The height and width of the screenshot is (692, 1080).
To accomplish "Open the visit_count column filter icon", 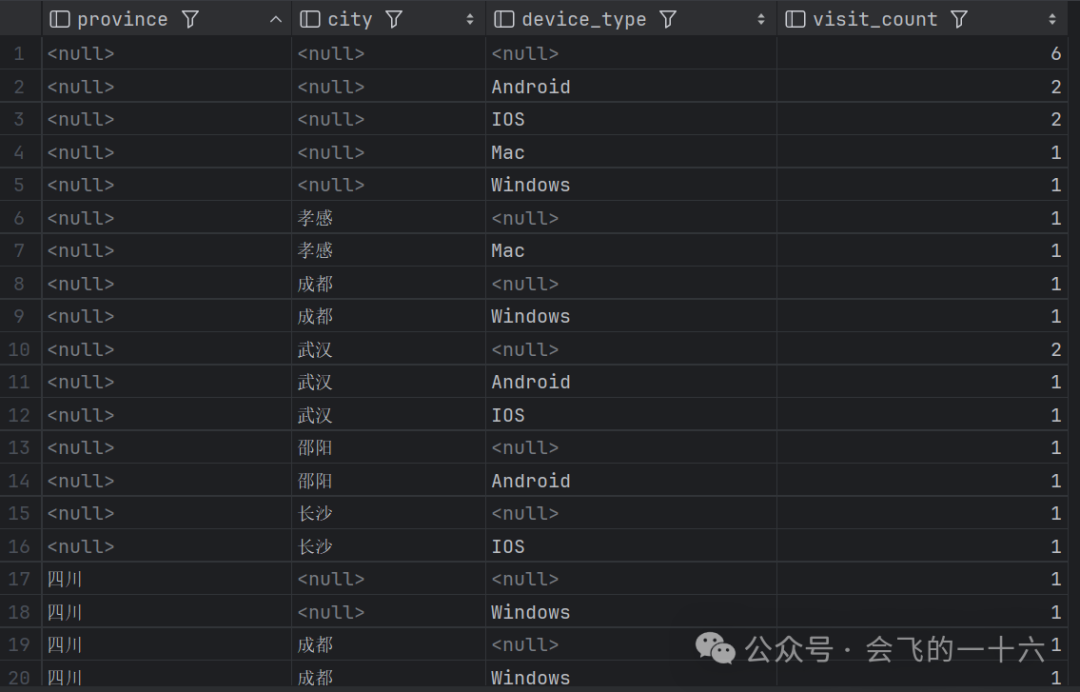I will point(959,19).
